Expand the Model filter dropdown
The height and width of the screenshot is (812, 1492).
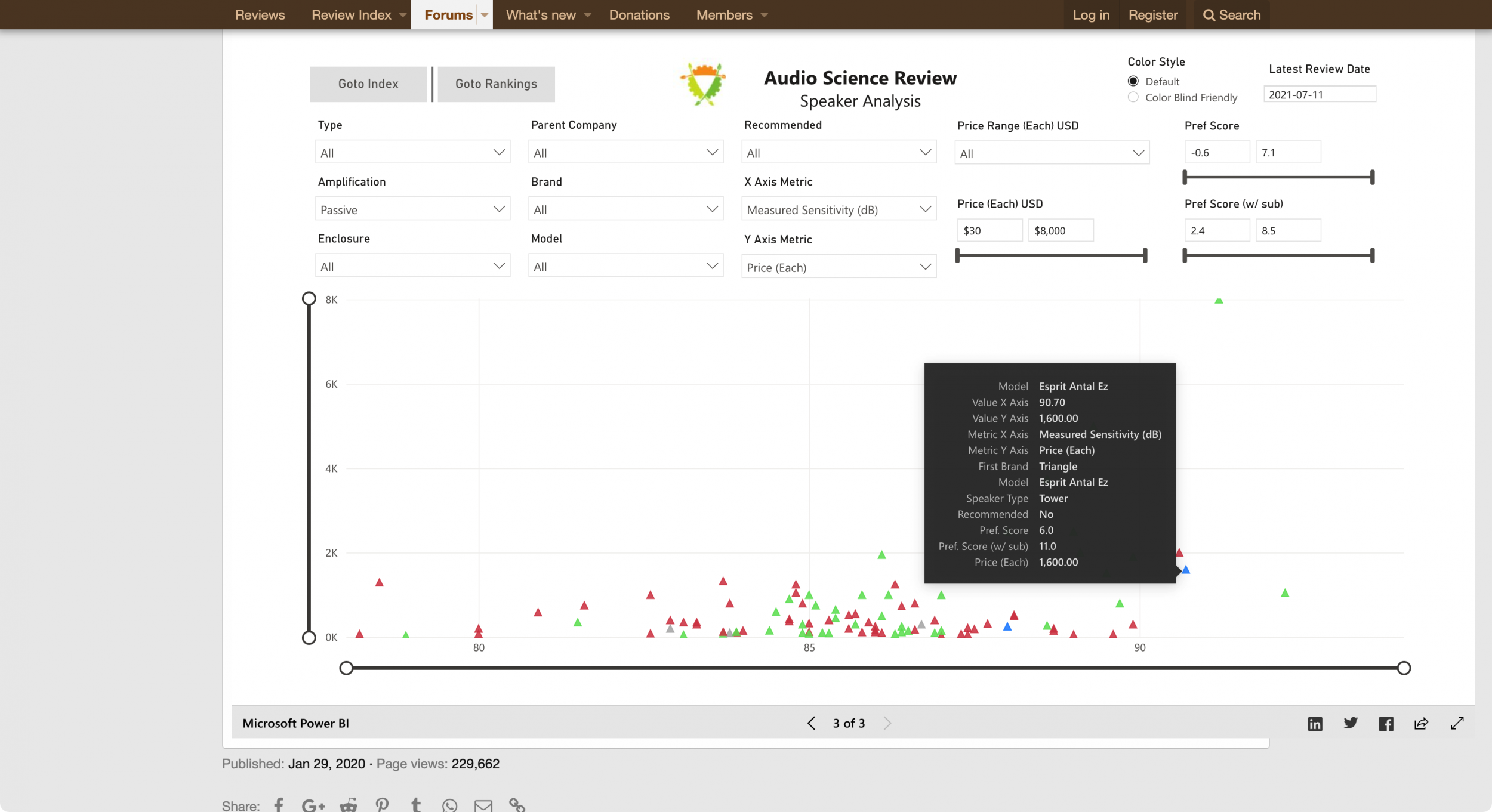click(625, 266)
